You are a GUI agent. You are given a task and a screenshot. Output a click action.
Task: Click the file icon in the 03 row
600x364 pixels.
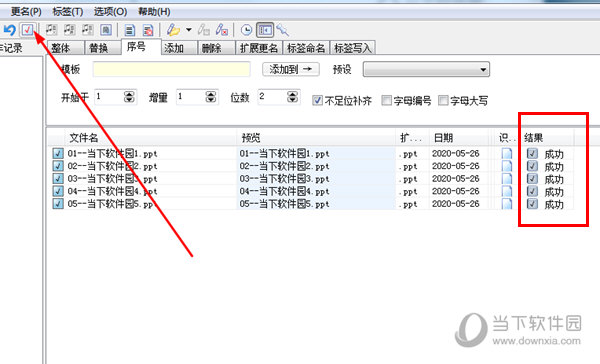click(x=507, y=178)
